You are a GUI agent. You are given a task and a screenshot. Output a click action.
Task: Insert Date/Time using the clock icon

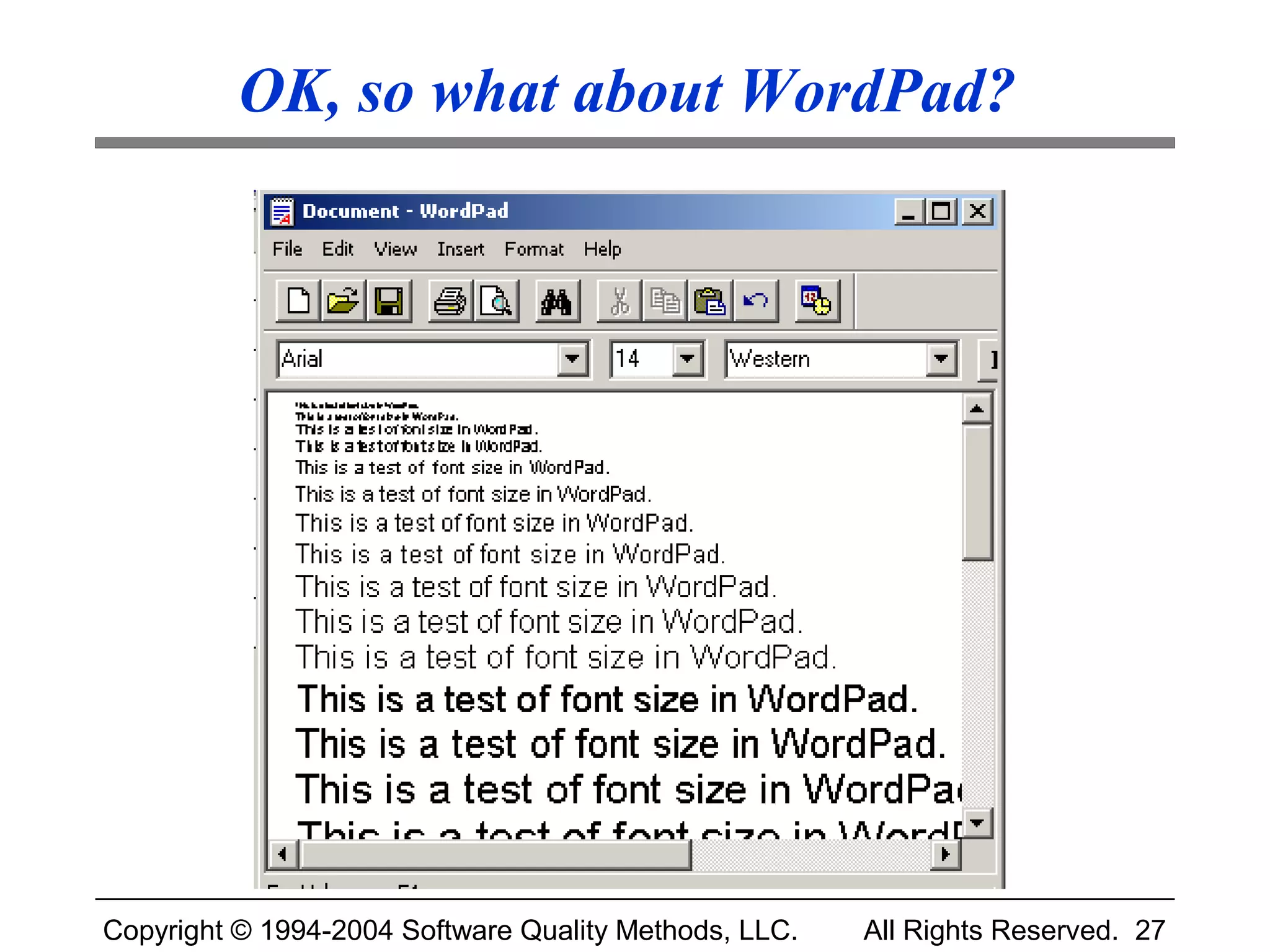pos(817,301)
